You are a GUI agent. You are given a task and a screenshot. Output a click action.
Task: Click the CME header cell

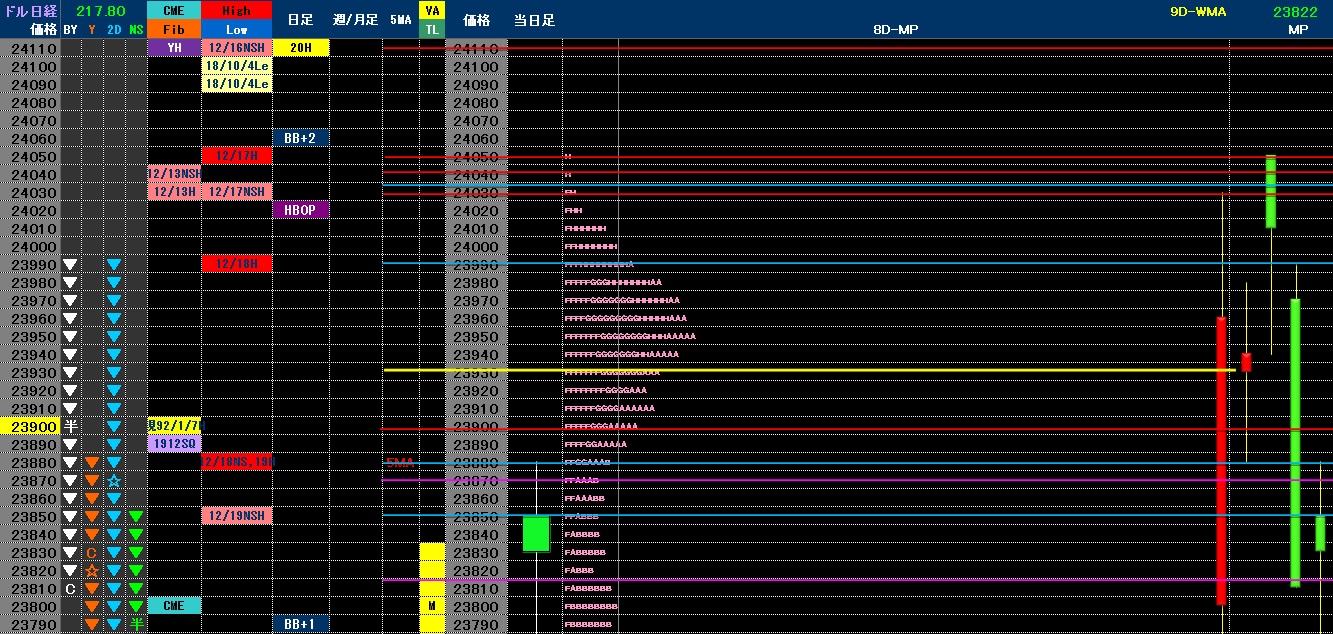point(173,10)
